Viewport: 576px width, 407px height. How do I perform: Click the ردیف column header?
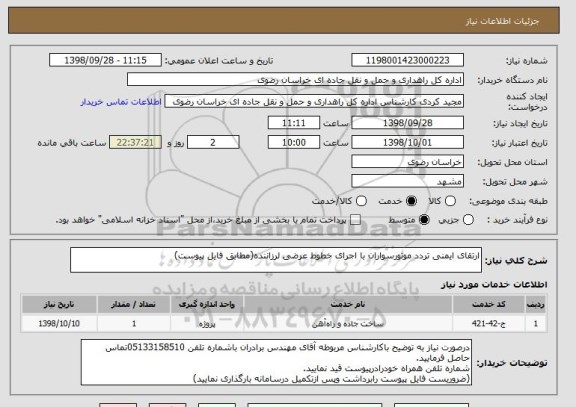point(535,304)
